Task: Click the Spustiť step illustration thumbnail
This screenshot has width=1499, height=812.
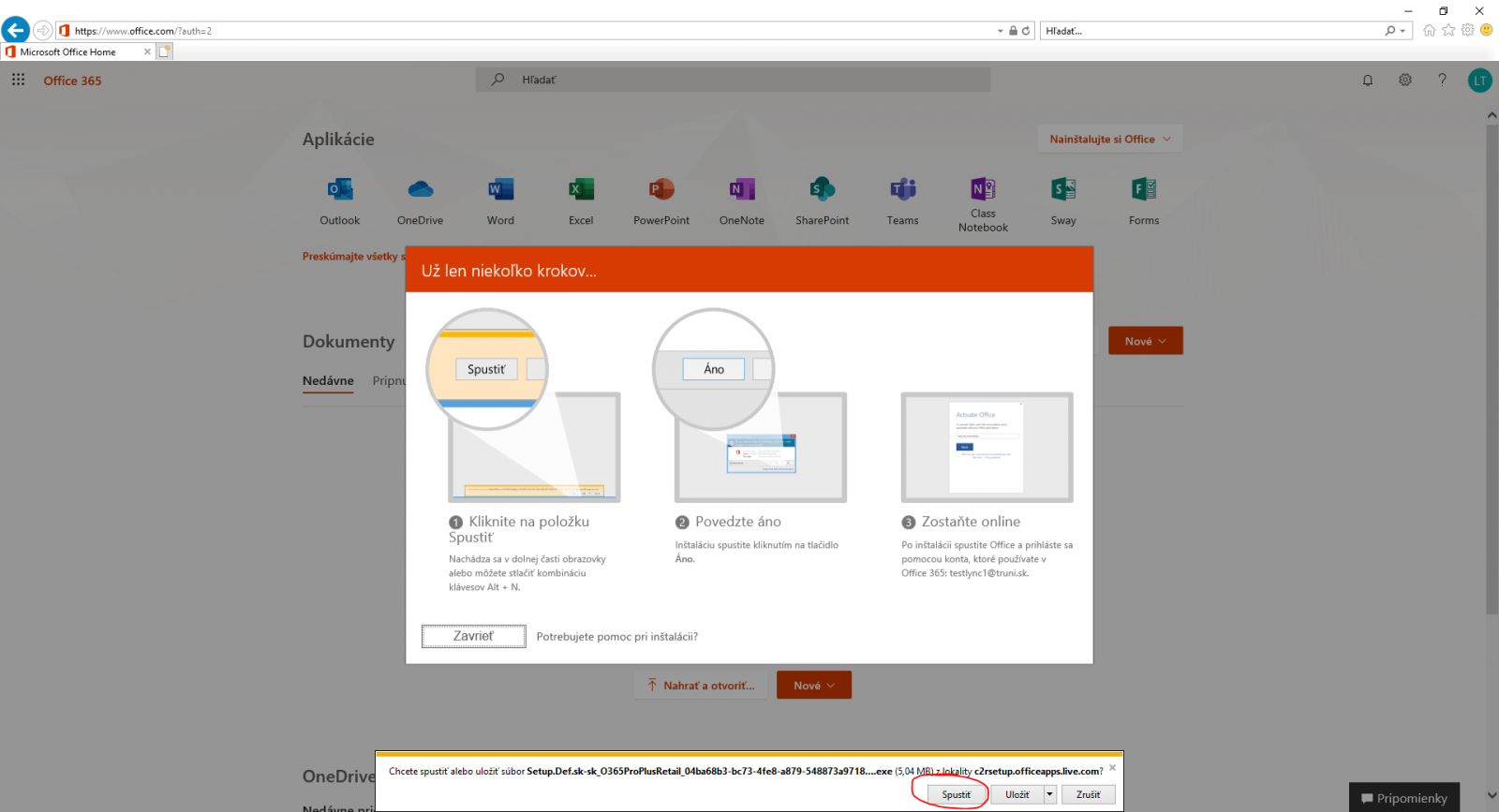Action: click(523, 406)
